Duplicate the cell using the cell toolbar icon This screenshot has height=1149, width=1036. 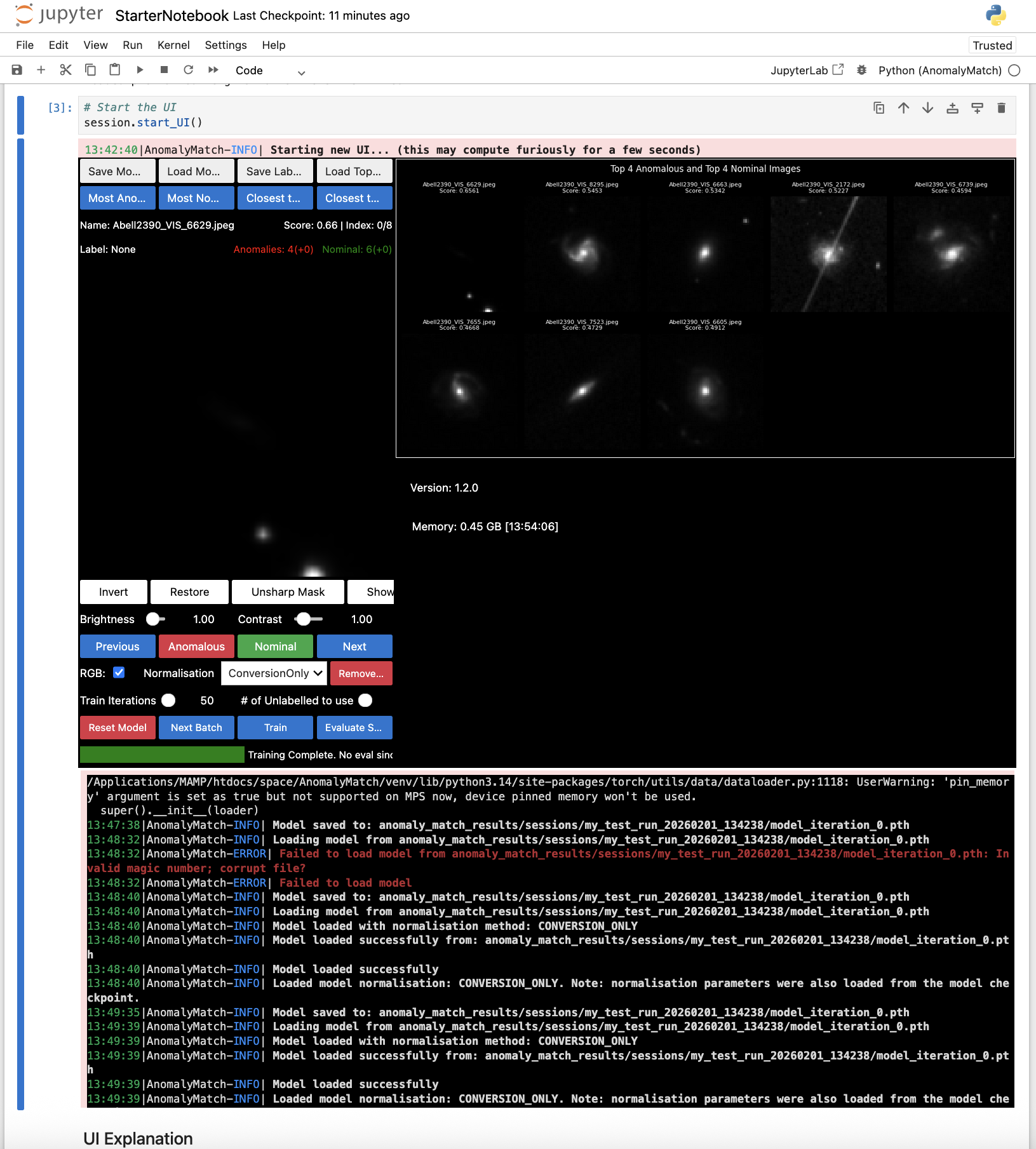[879, 108]
